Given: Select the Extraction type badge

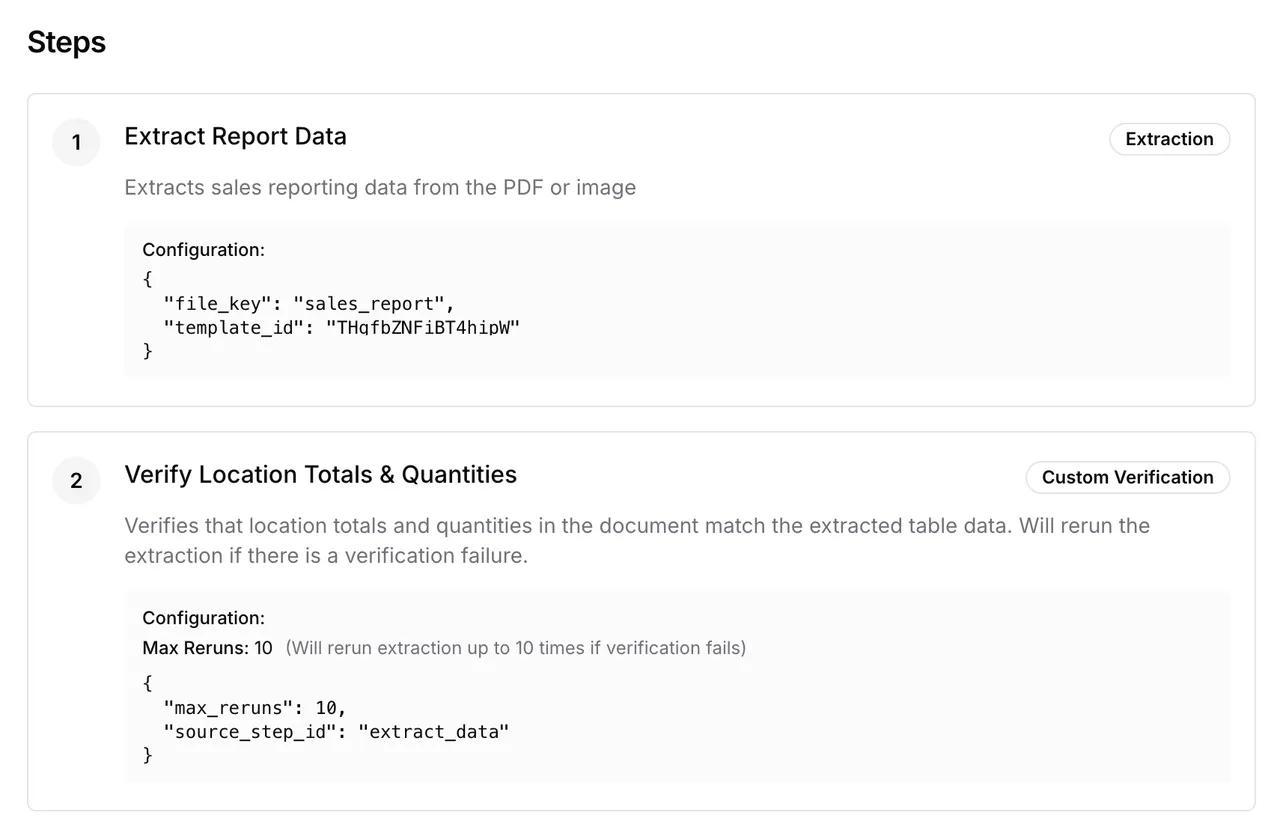Looking at the screenshot, I should (x=1169, y=139).
